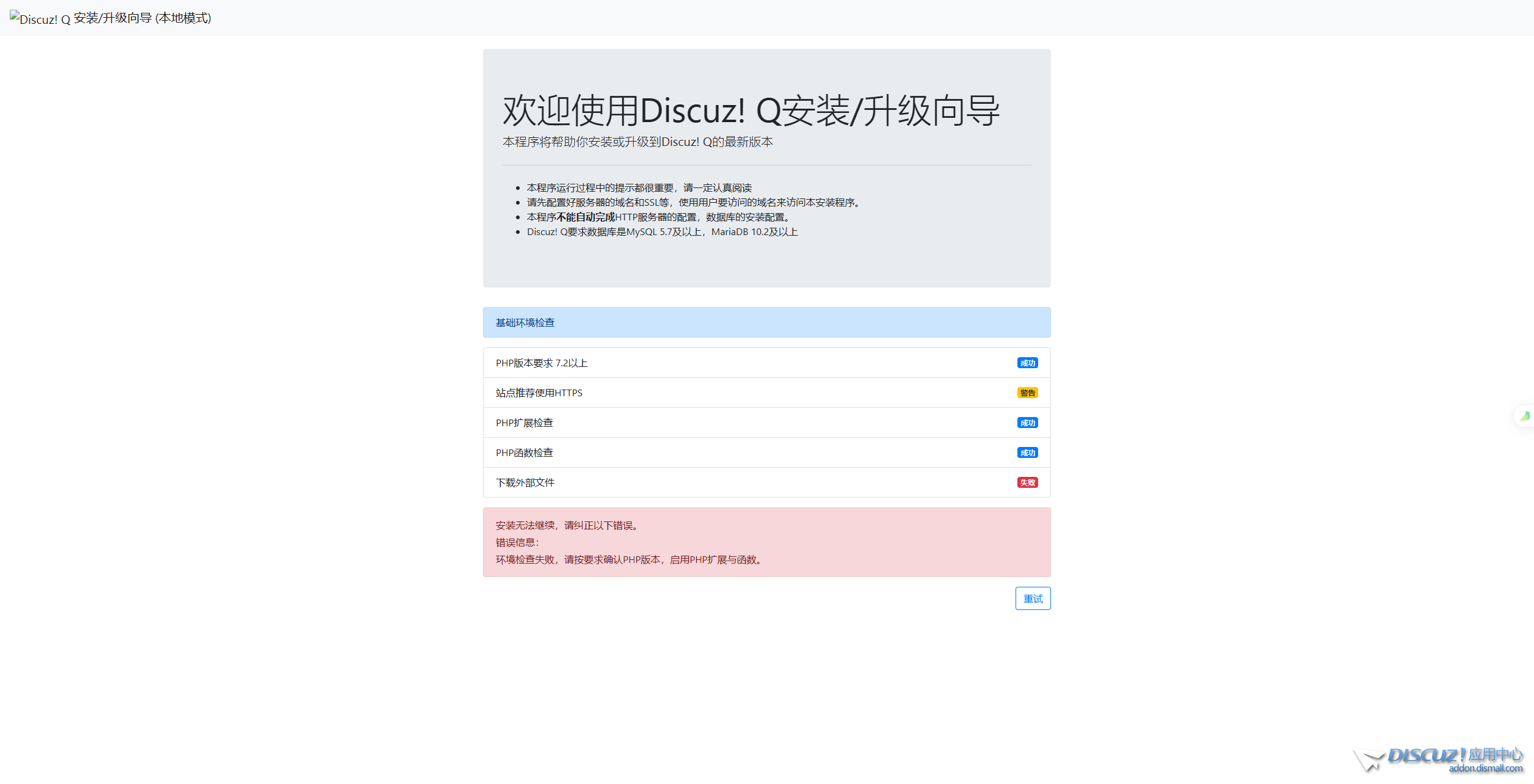Click the 失败 badge on 下载外部文件 row
1534x784 pixels.
(x=1028, y=483)
